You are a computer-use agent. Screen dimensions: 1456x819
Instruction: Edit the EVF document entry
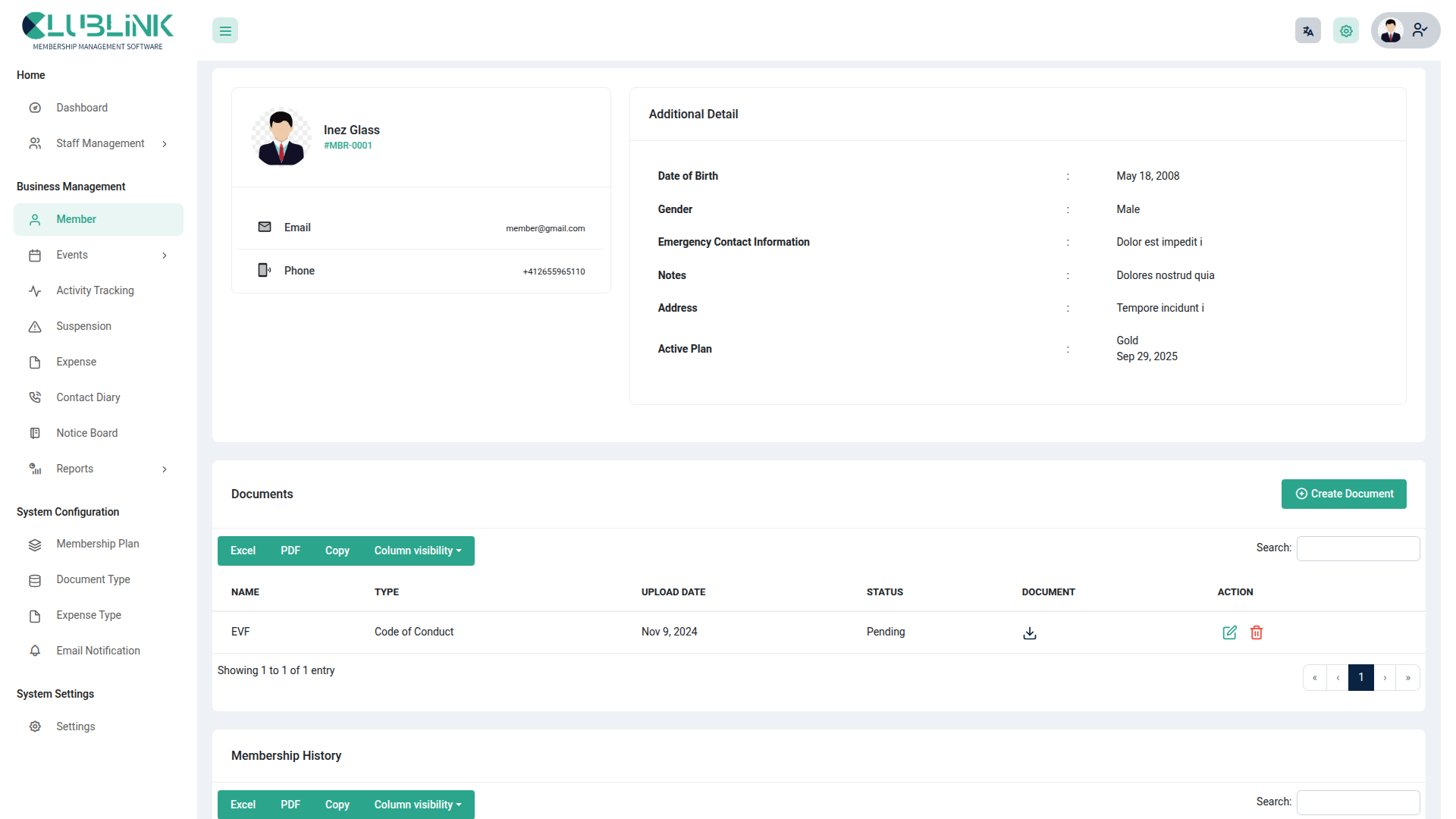pyautogui.click(x=1230, y=632)
